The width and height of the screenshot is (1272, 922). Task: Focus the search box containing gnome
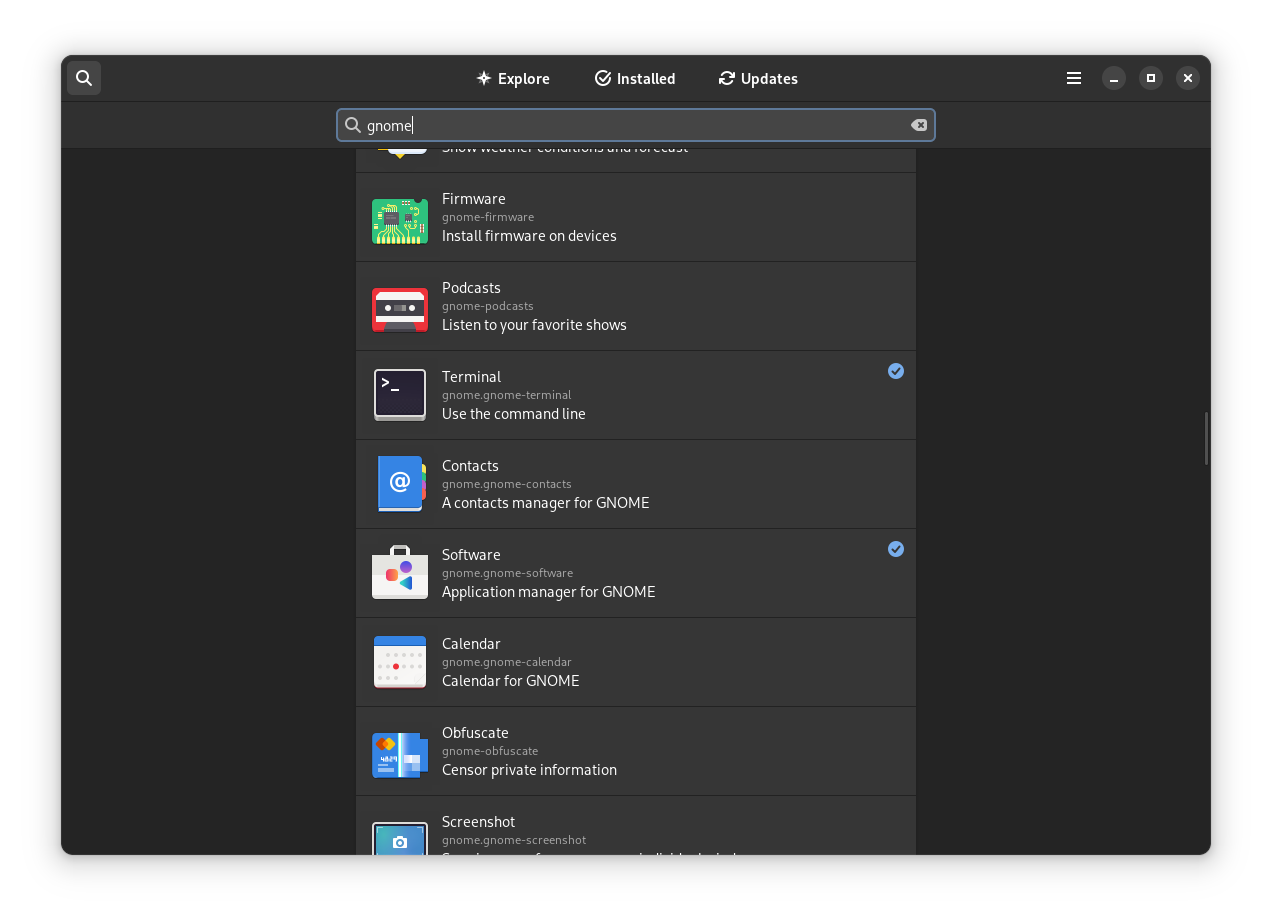(636, 125)
